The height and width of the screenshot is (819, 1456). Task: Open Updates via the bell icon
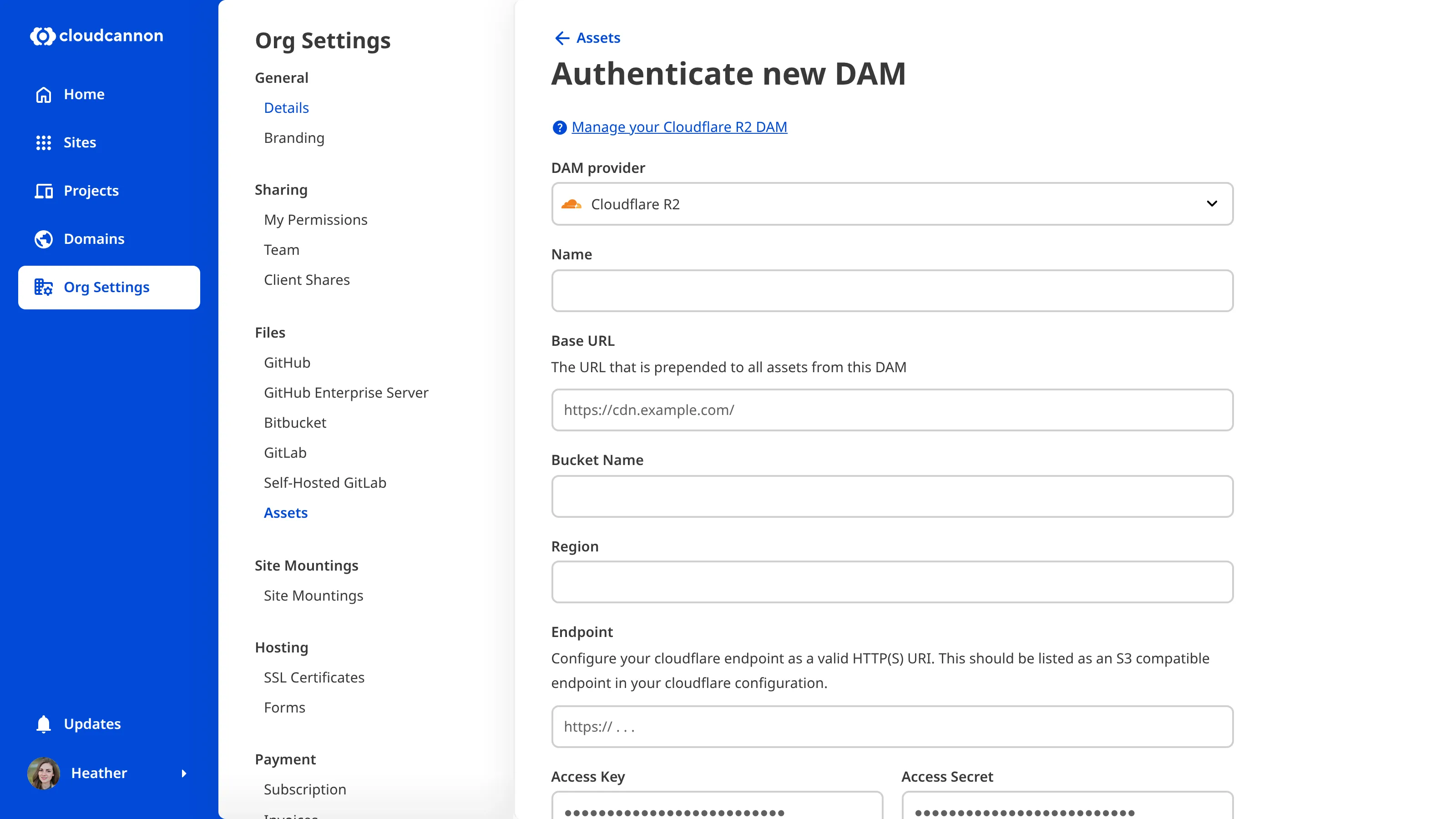(44, 724)
